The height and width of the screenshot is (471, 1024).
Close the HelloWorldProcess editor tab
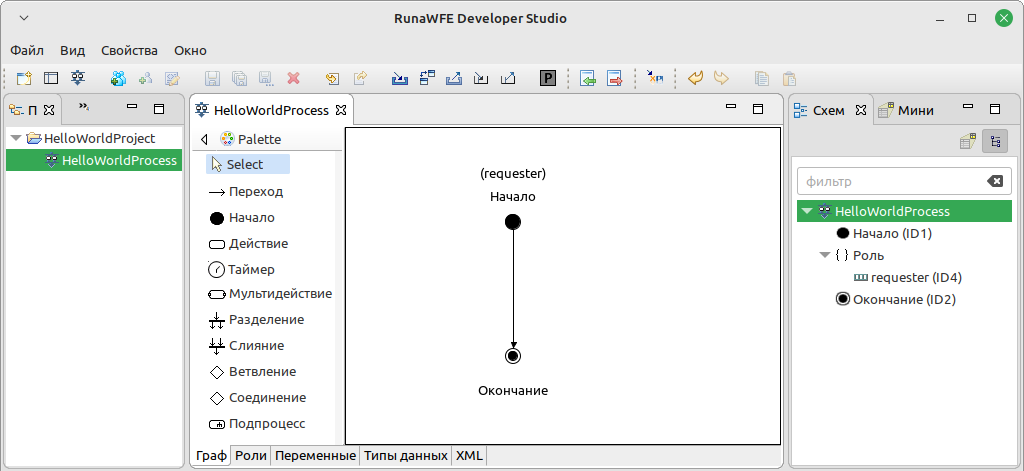tap(341, 110)
